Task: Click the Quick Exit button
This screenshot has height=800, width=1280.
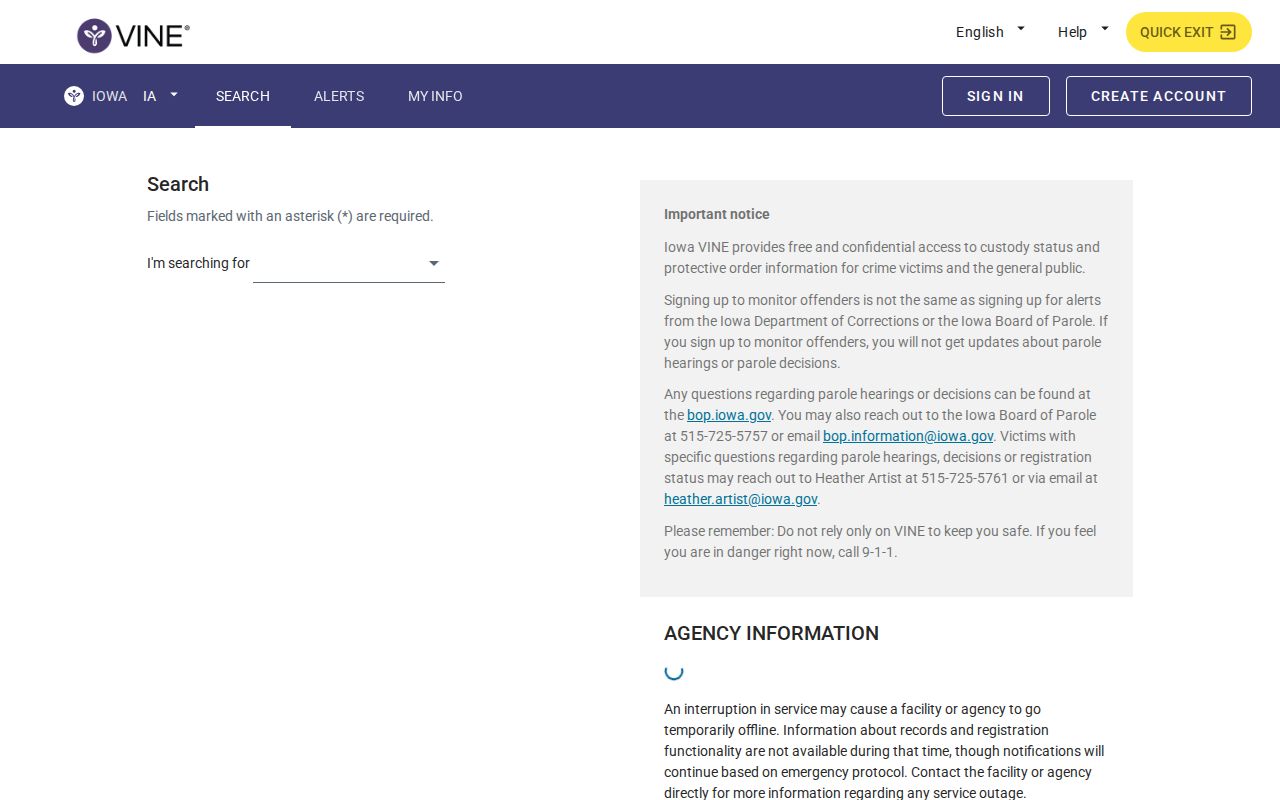Action: click(x=1188, y=32)
